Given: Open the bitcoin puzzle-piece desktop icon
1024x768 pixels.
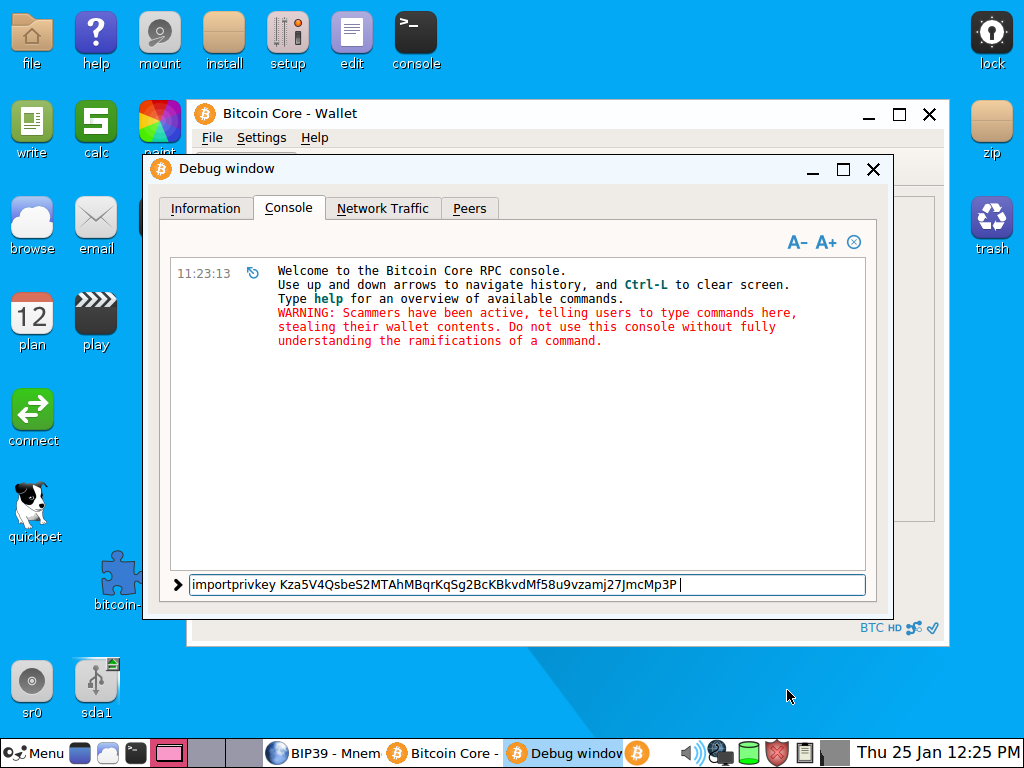Looking at the screenshot, I should click(120, 580).
